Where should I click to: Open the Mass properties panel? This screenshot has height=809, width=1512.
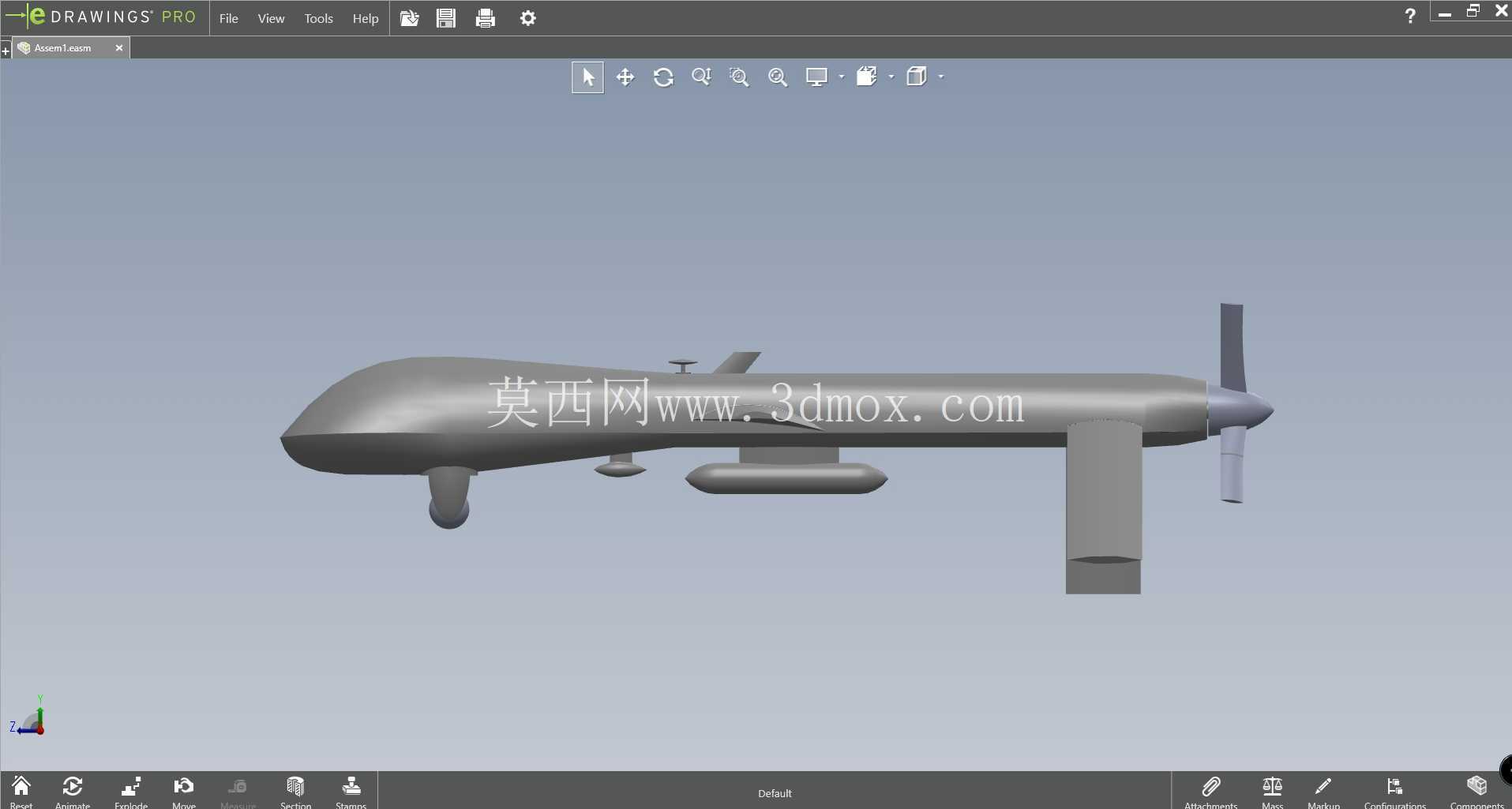1272,792
